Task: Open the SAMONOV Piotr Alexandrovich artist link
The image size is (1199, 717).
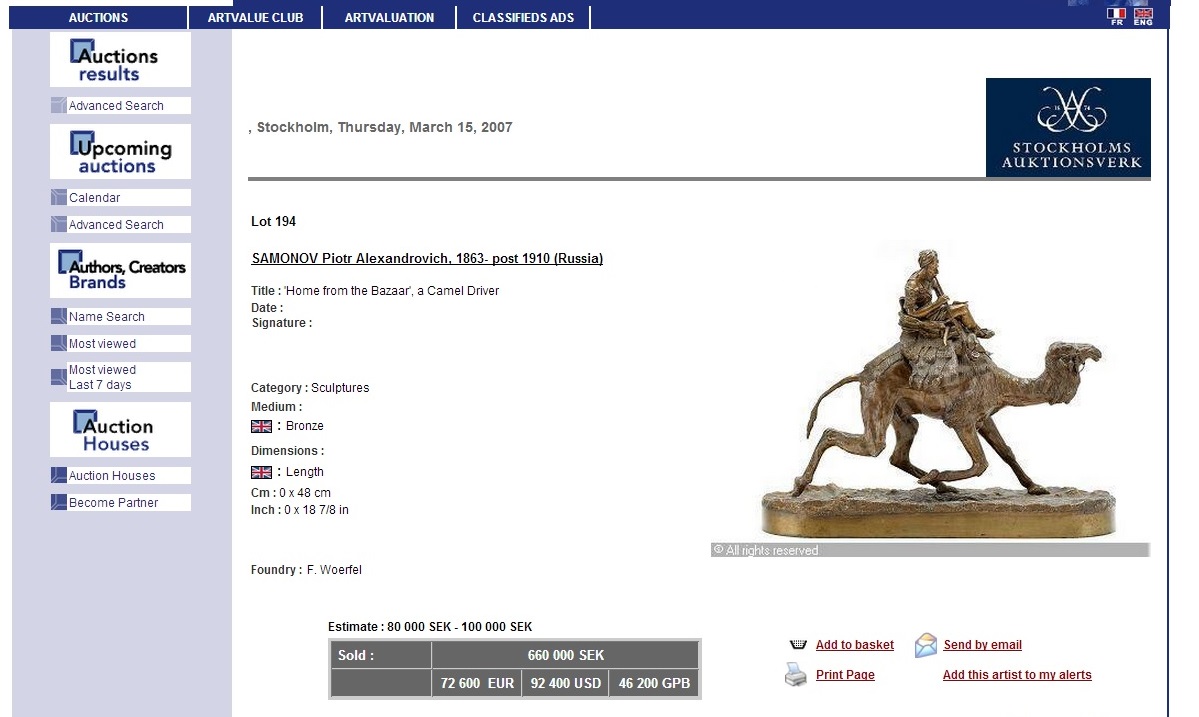Action: click(x=427, y=258)
